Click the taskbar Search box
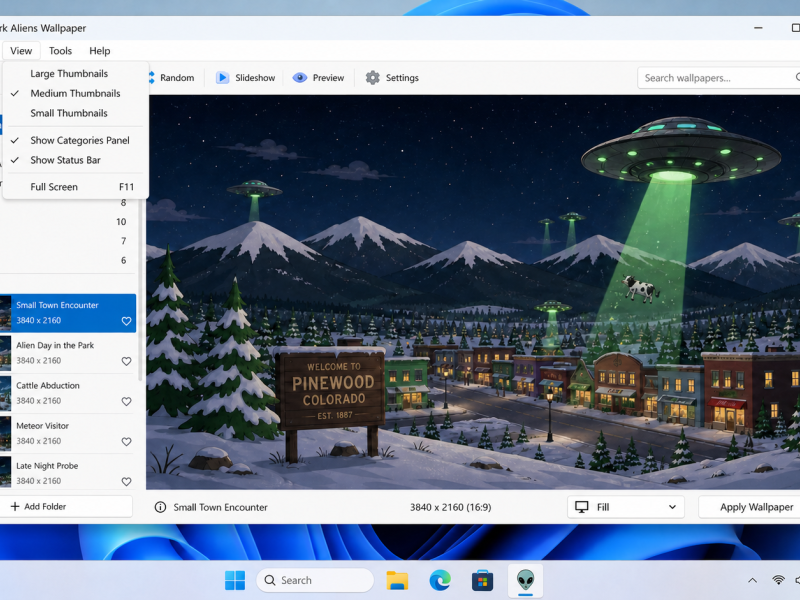 tap(315, 580)
